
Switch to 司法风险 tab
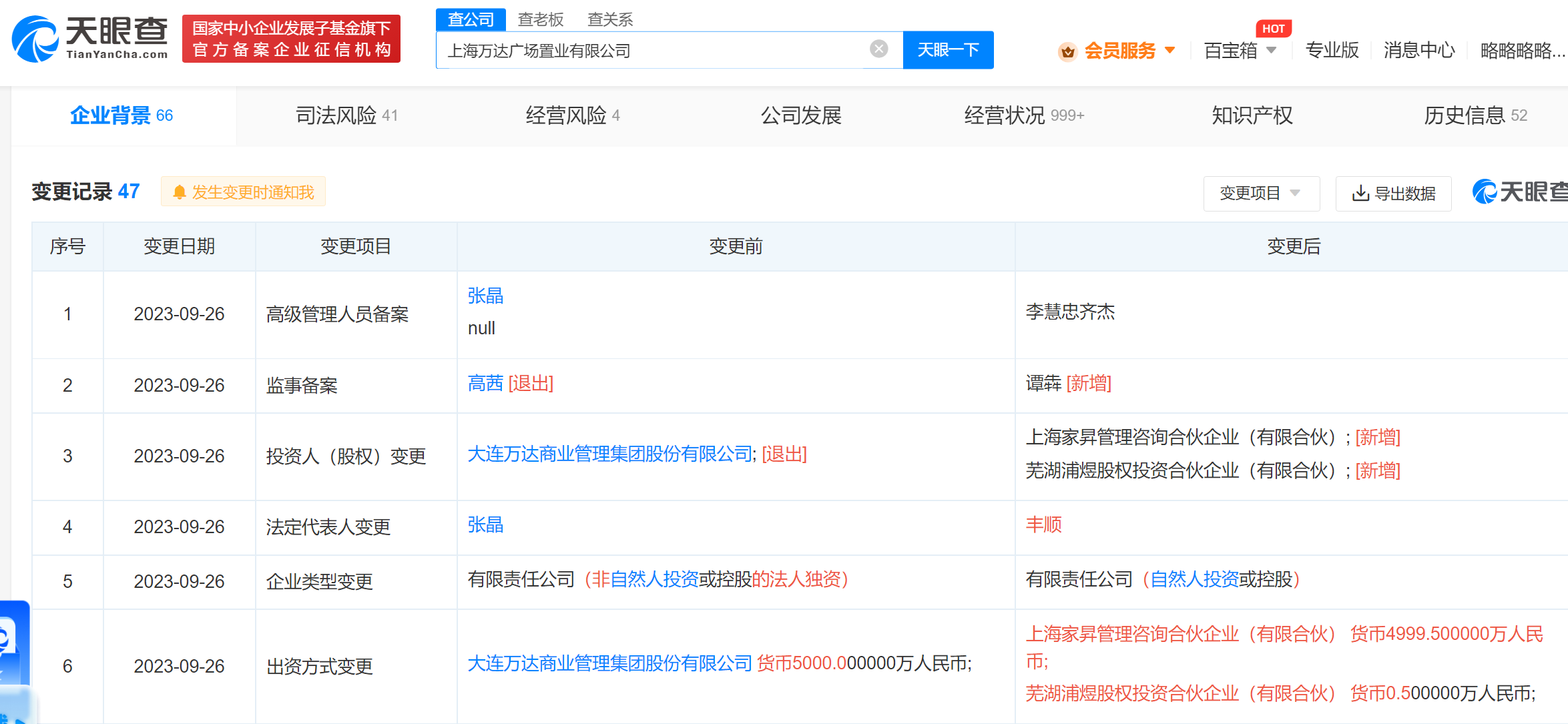tap(347, 115)
